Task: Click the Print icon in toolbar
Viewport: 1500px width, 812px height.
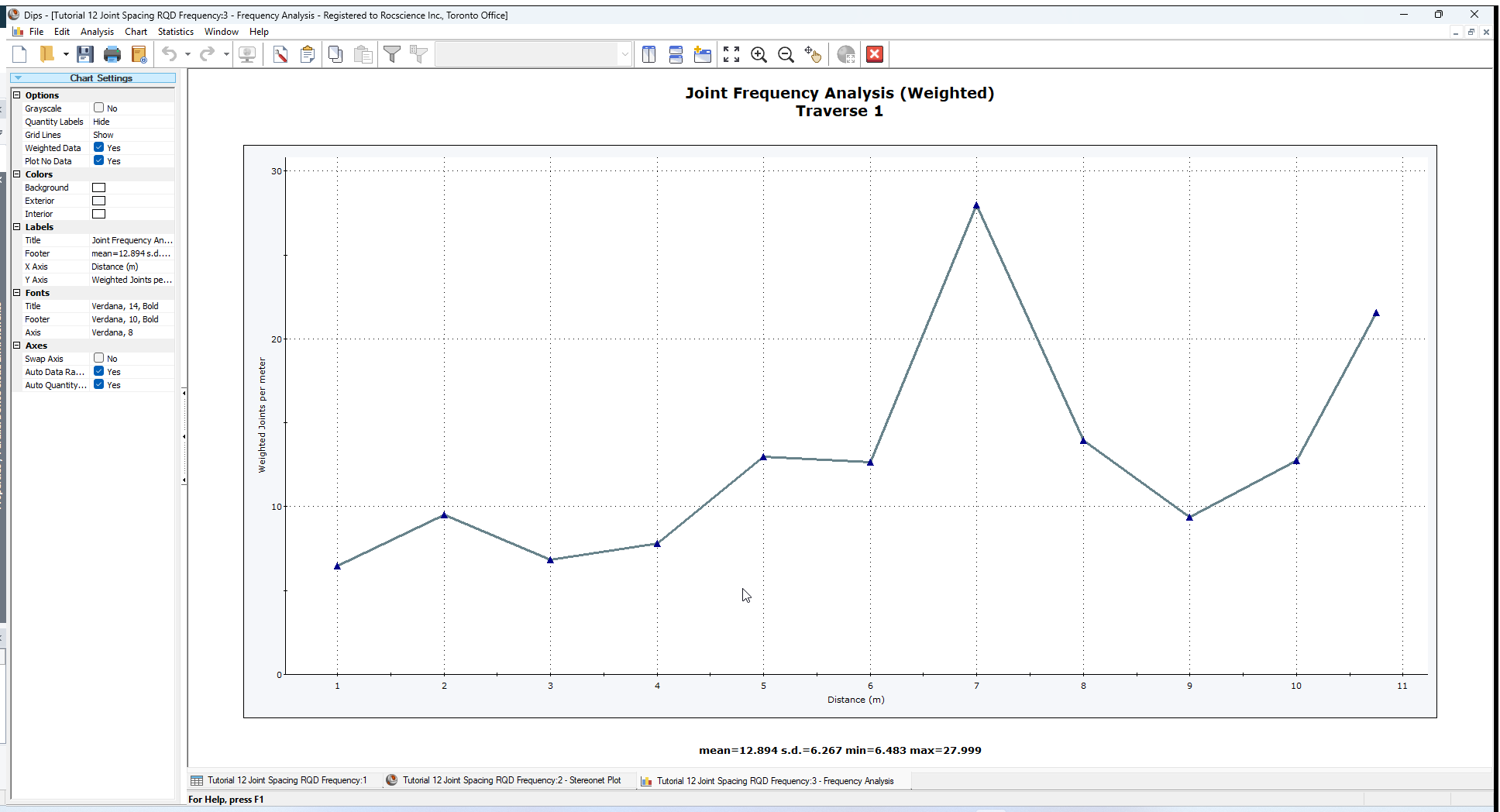Action: click(x=112, y=54)
